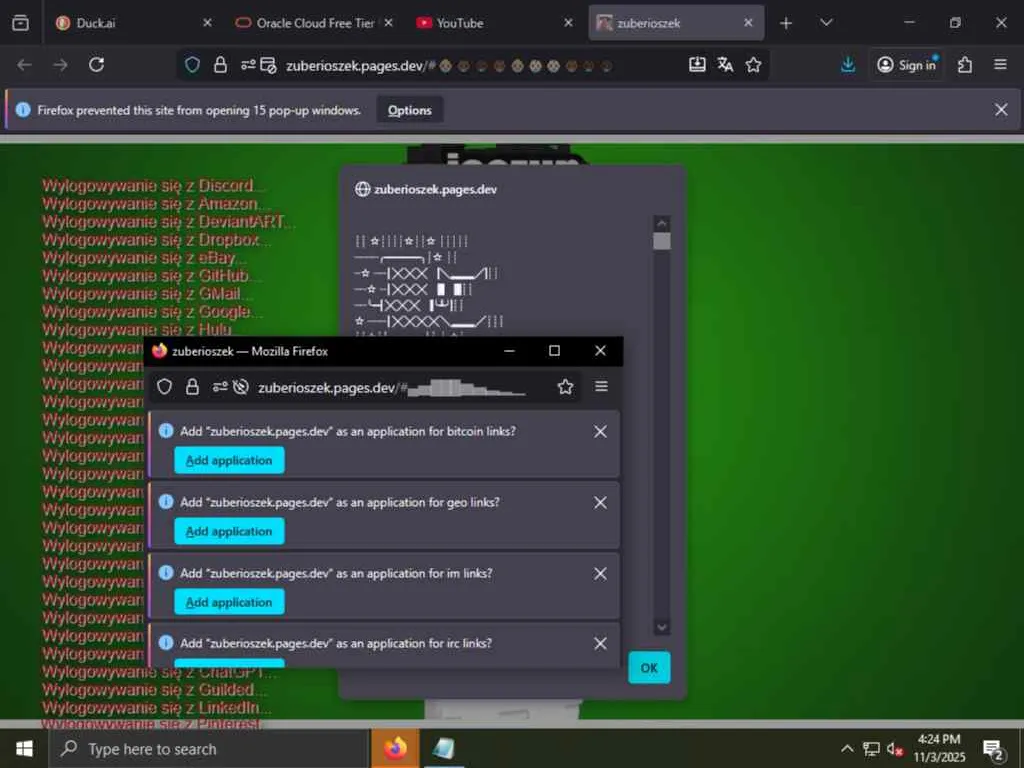Add application for im links

[229, 602]
